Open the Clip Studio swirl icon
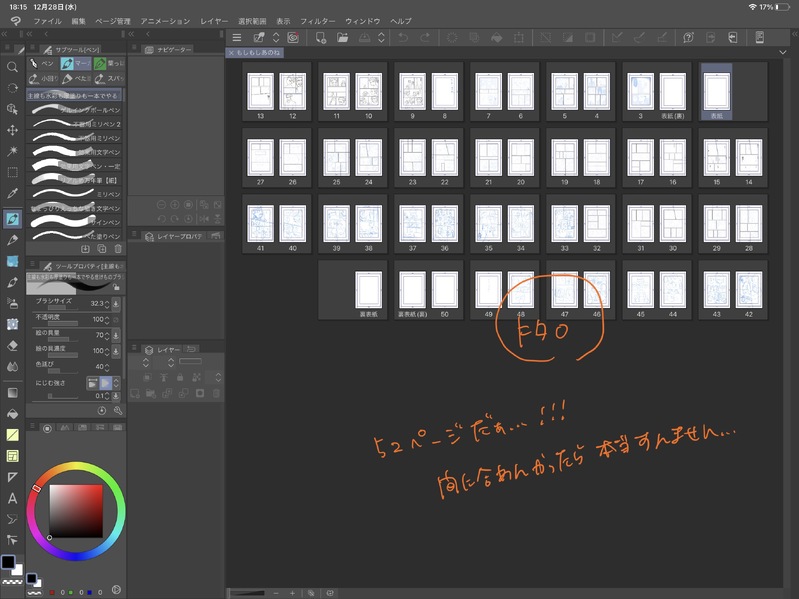This screenshot has width=799, height=599. click(293, 38)
